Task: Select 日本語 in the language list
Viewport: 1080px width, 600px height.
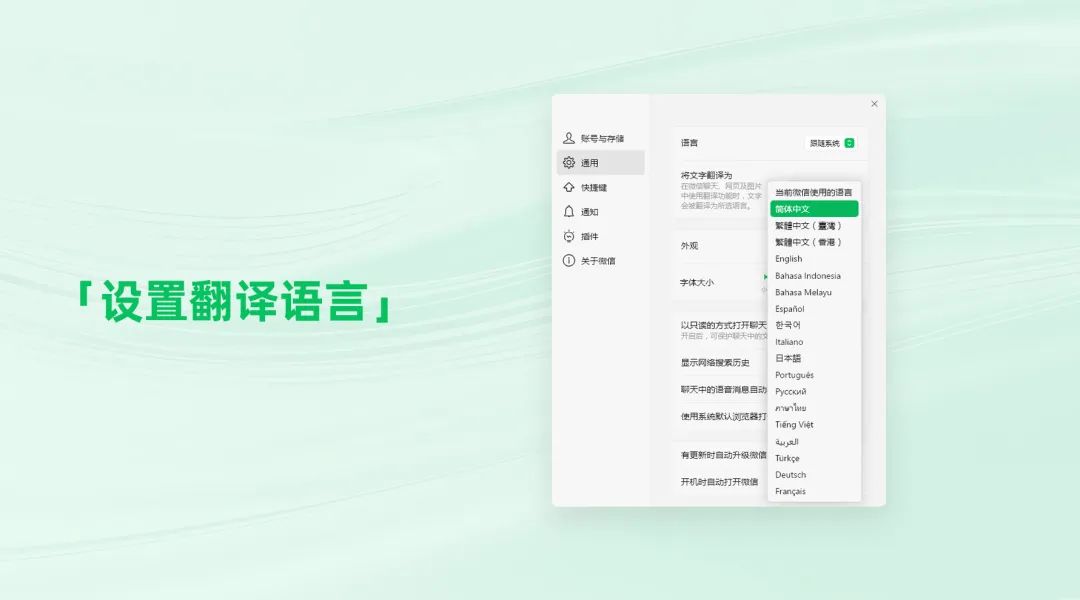Action: 813,358
